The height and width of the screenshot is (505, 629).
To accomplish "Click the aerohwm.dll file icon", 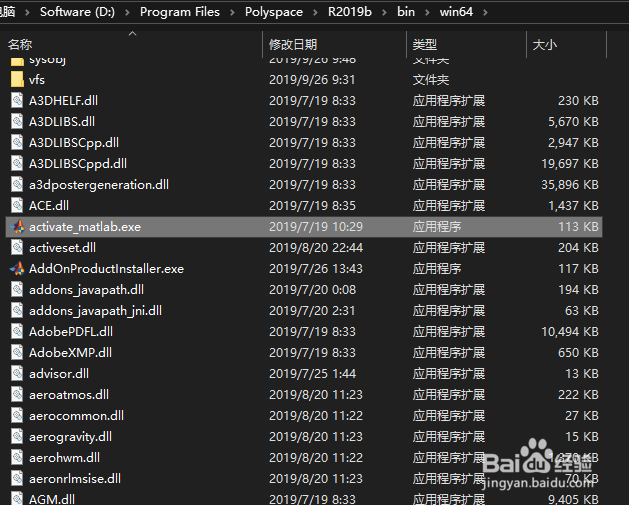I will coord(17,458).
